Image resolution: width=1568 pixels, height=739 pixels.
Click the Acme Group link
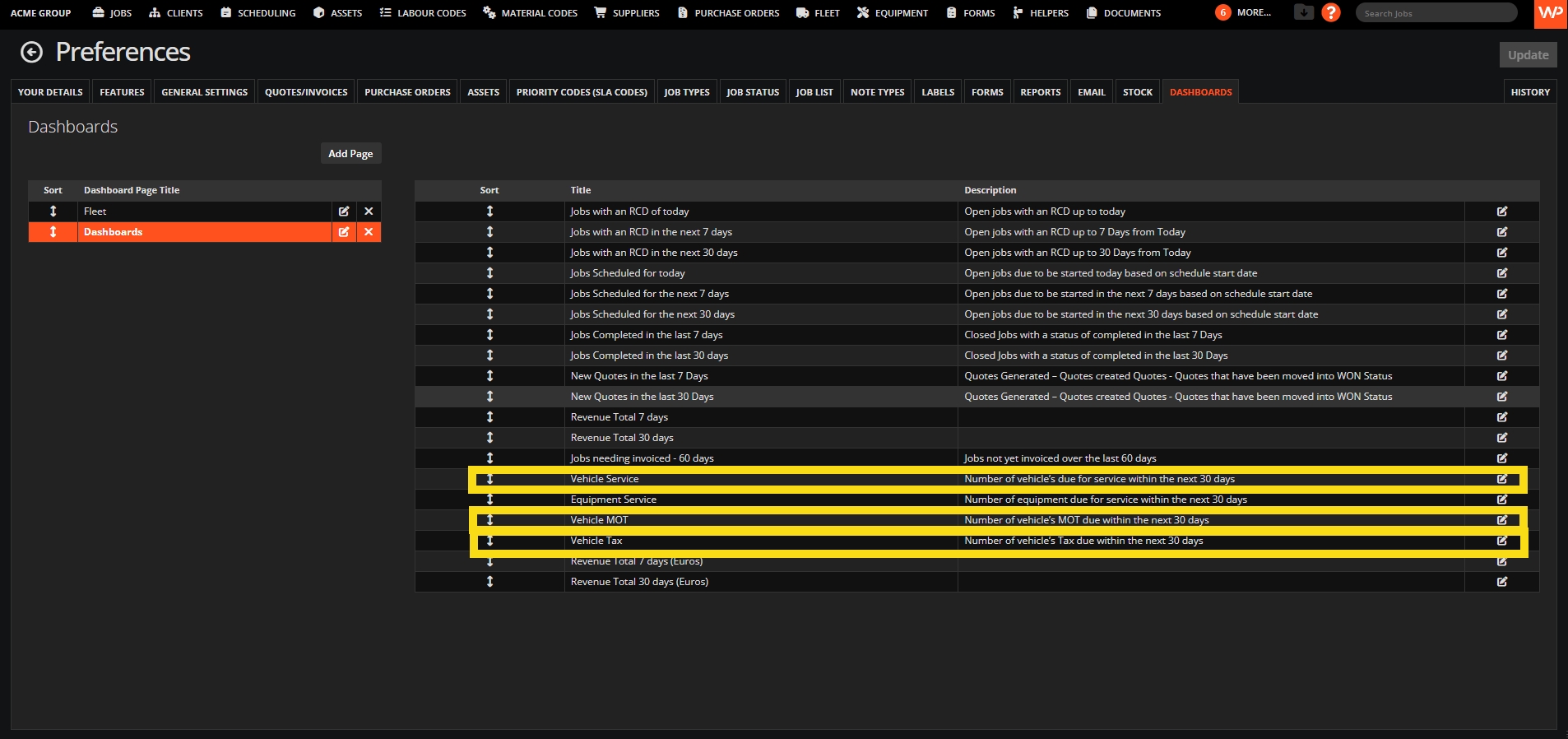pos(40,13)
